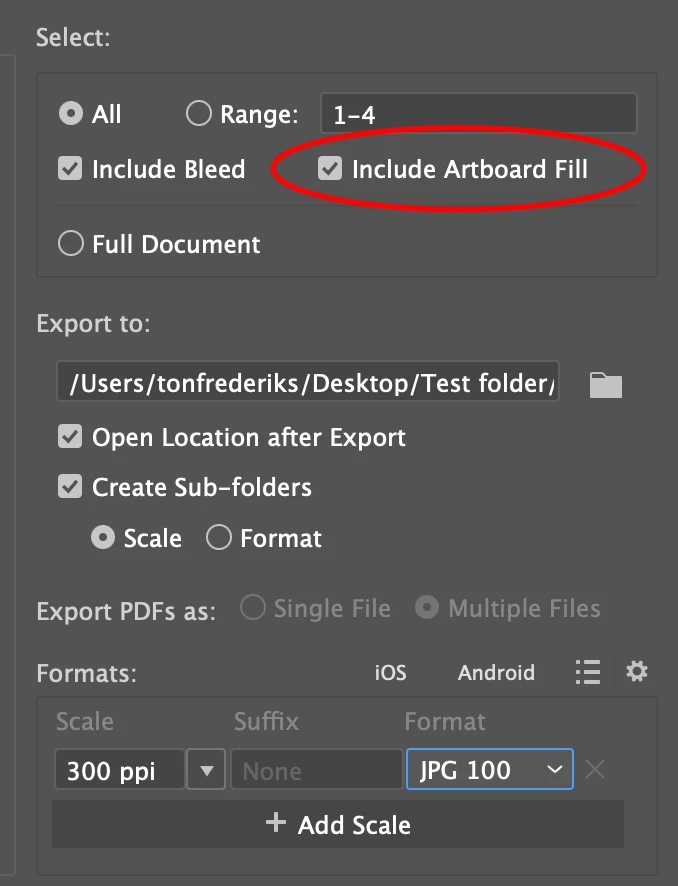Uncheck Include Artboard Fill
This screenshot has width=678, height=886.
[330, 168]
